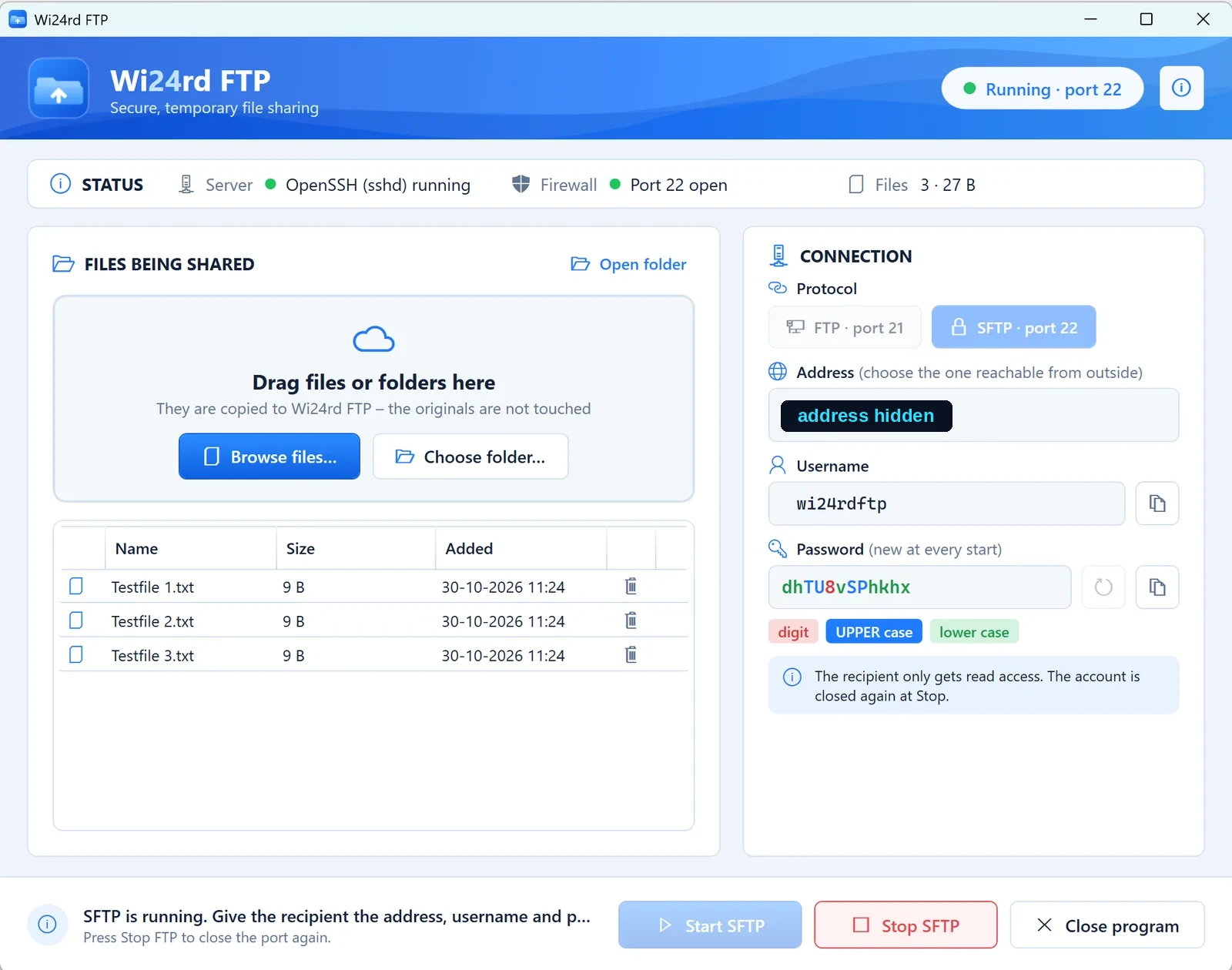
Task: Delete Testfile 2.txt with trash icon
Action: coord(631,620)
